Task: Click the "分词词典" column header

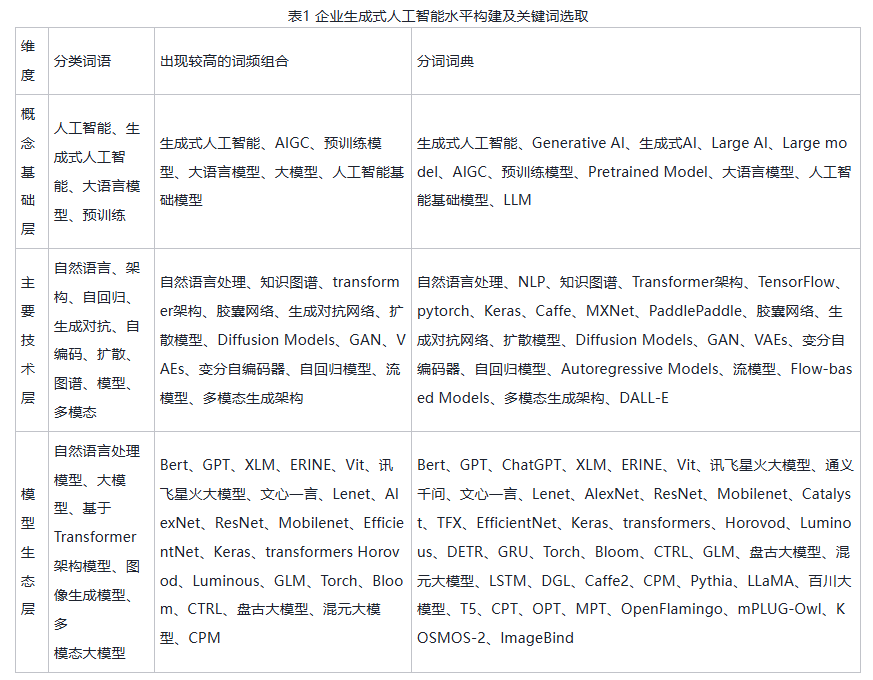Action: [445, 61]
